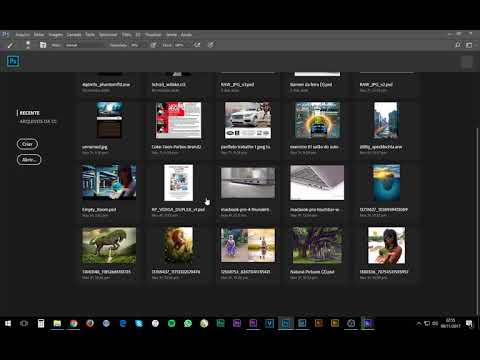Viewport: 480px width, 360px height.
Task: Open the Windows notification center
Action: [469, 323]
